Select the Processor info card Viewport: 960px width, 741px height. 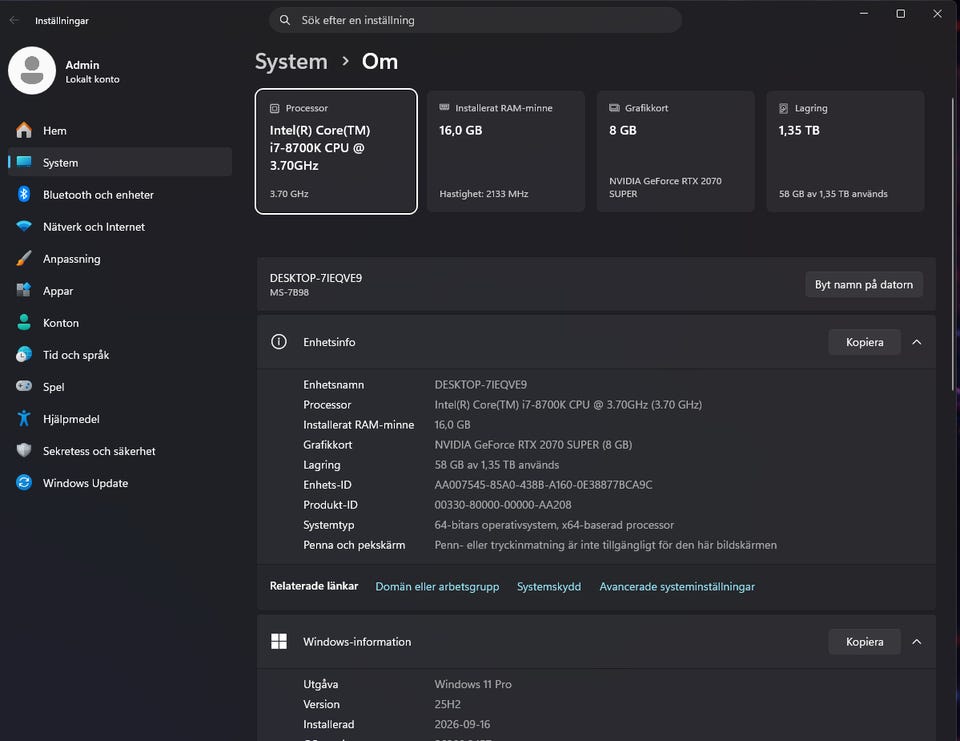click(336, 151)
